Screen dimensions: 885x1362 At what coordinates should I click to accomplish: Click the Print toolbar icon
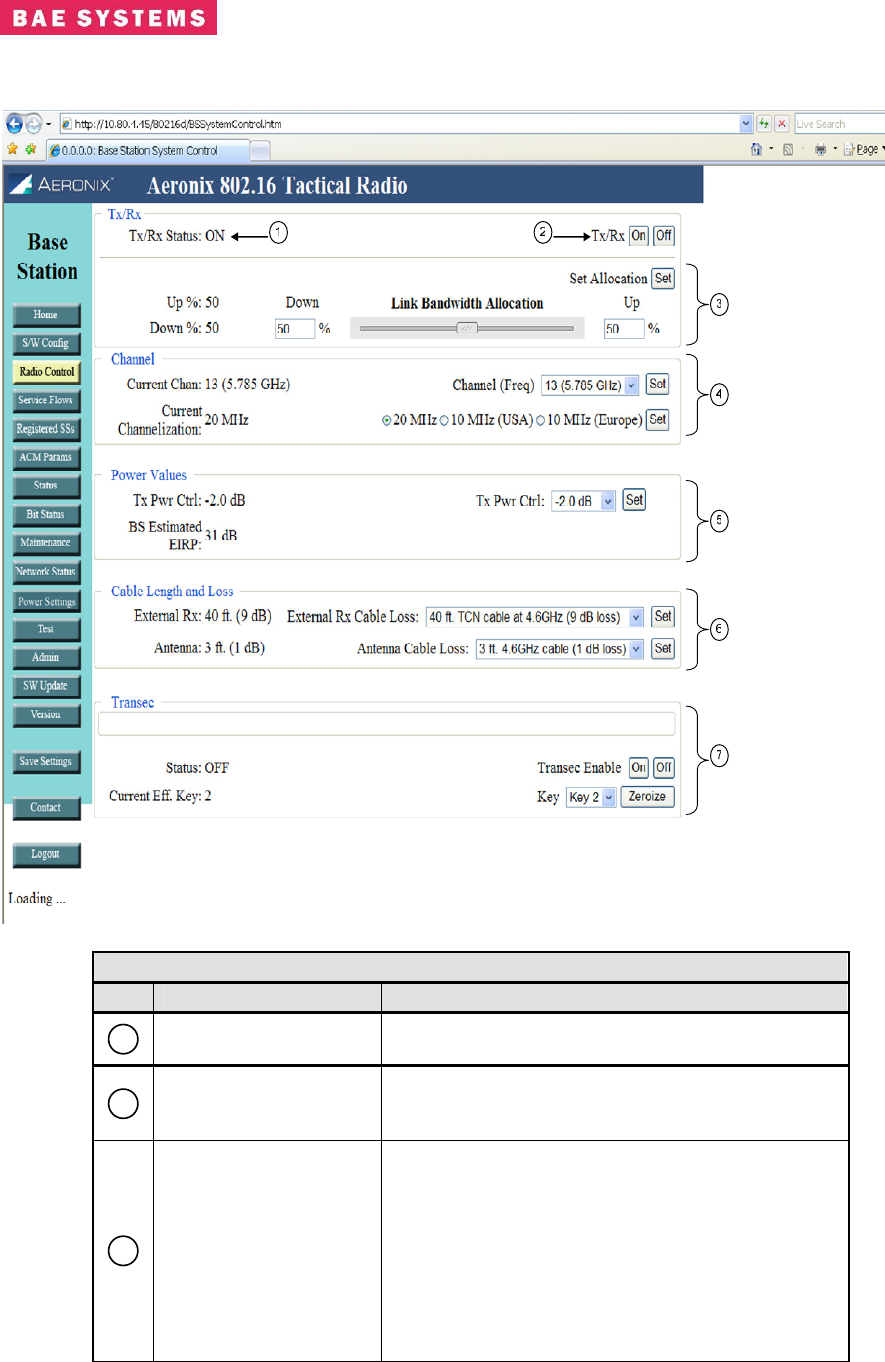pos(820,149)
